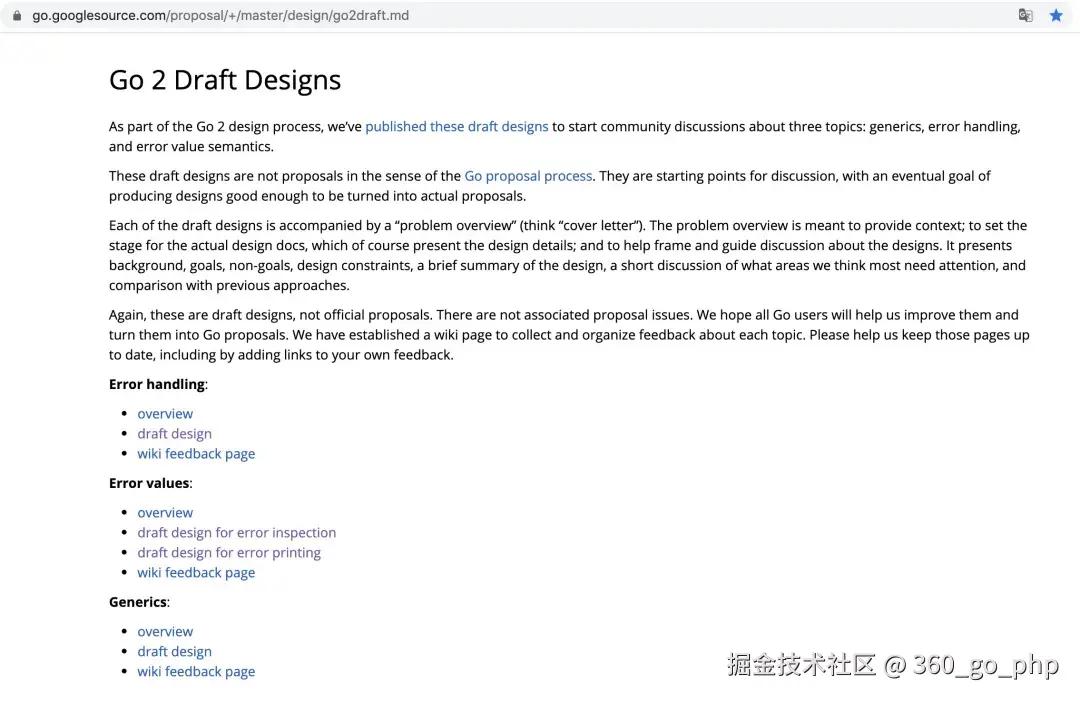Screen dimensions: 1080x701
Task: Click the bold "Error values" section label
Action: tap(149, 484)
